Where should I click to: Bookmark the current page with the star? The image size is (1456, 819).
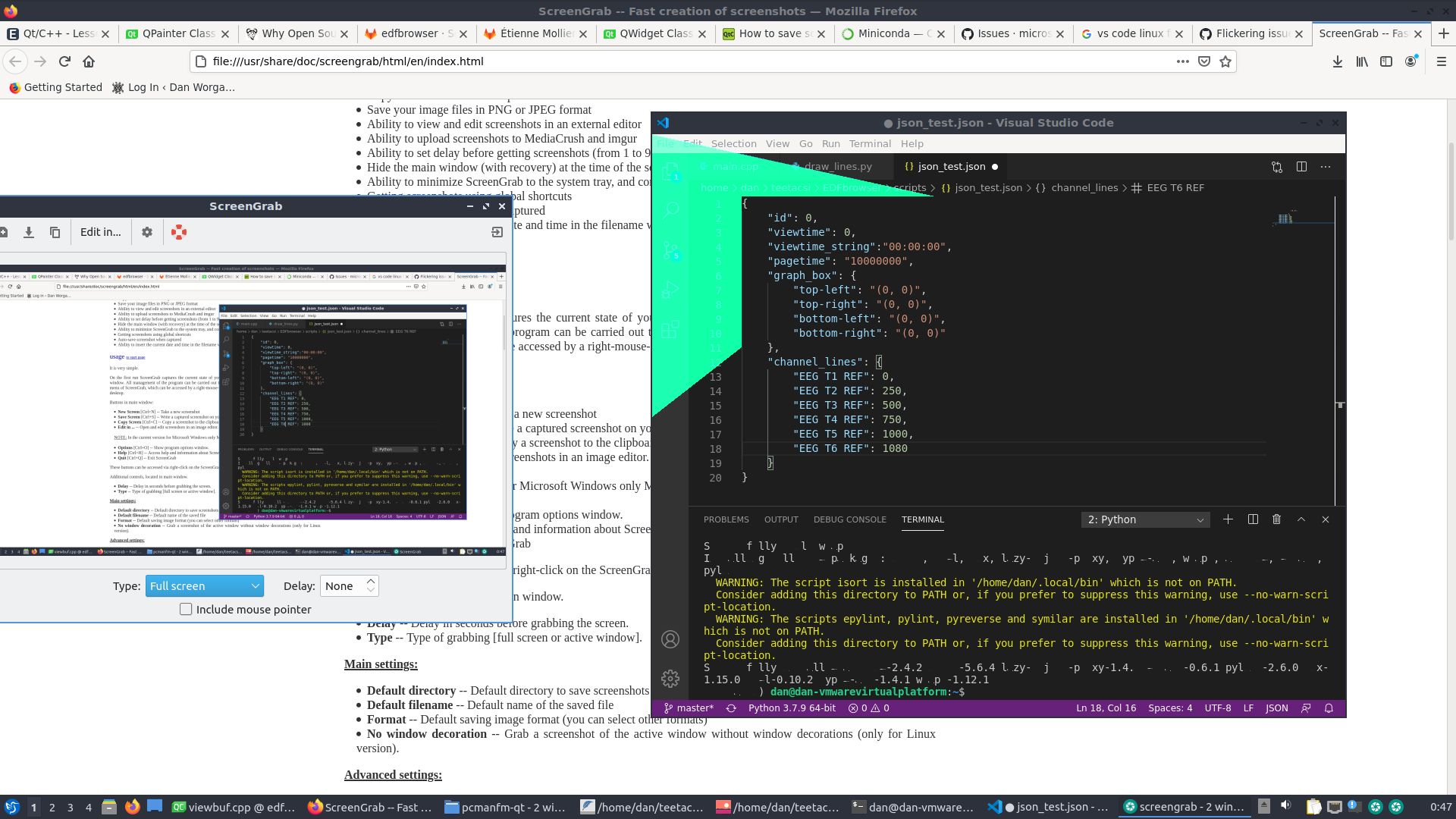point(1225,61)
